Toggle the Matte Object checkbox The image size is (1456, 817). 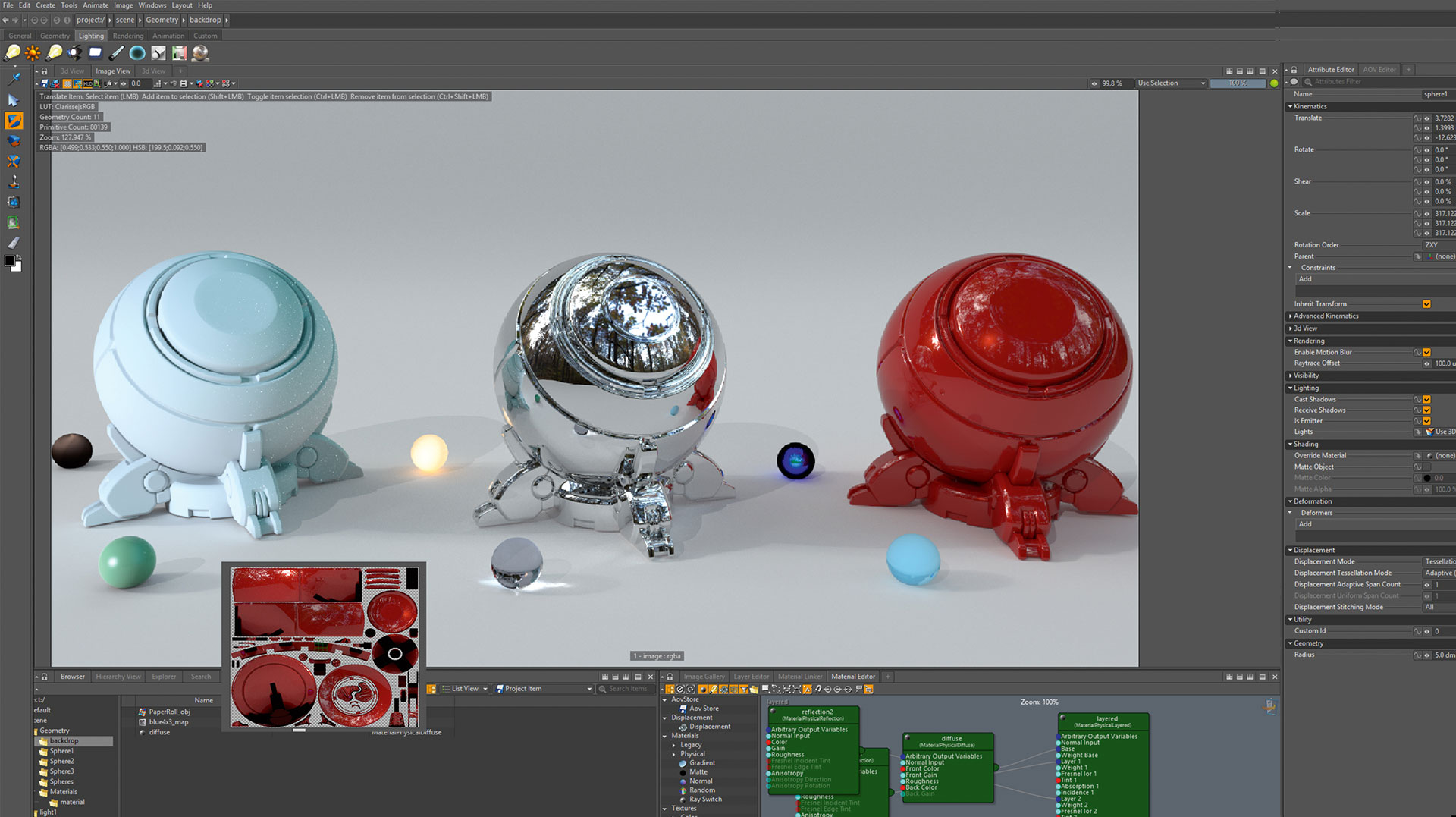click(1426, 467)
